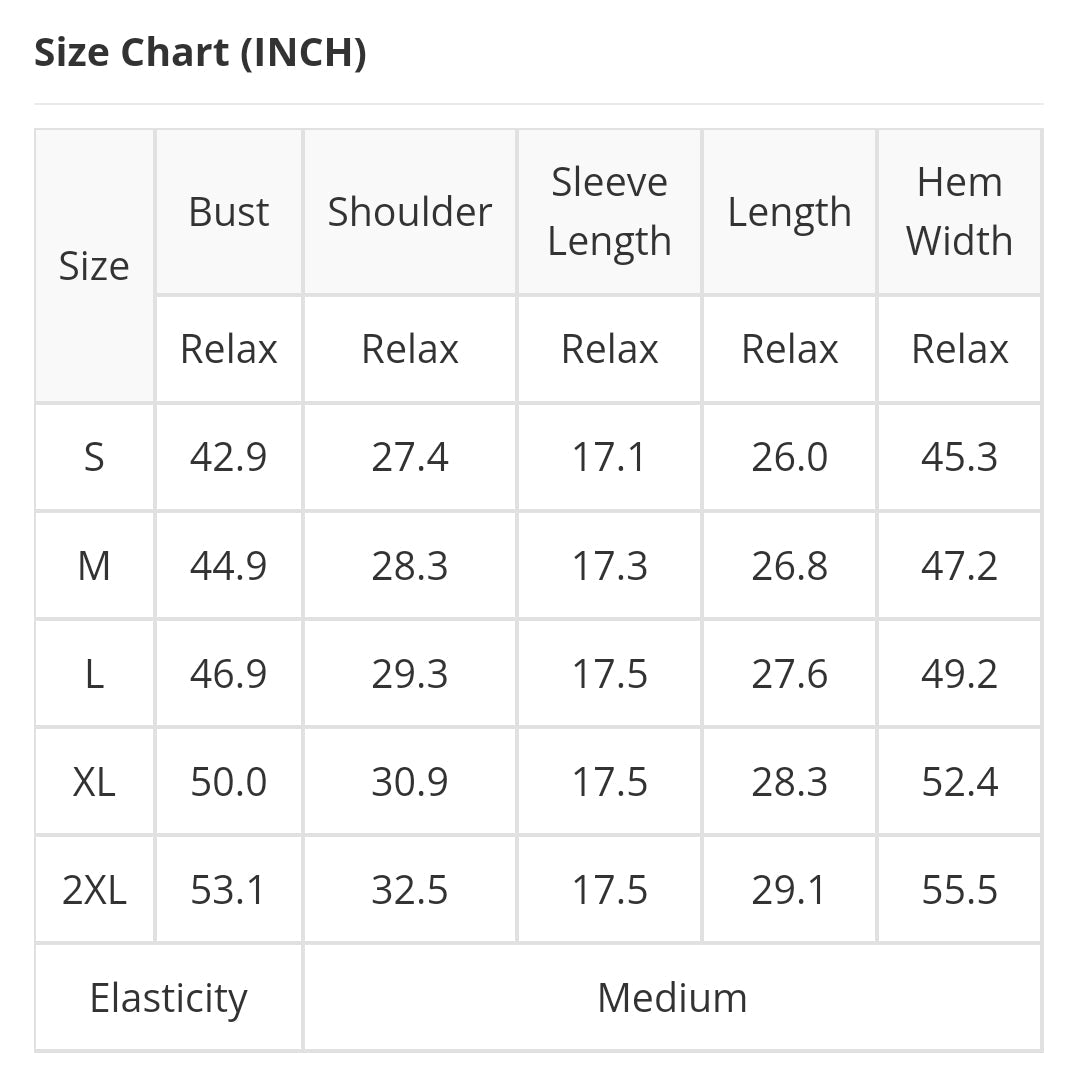Viewport: 1080px width, 1074px height.
Task: Select the Relax cell under Length
Action: (x=789, y=349)
